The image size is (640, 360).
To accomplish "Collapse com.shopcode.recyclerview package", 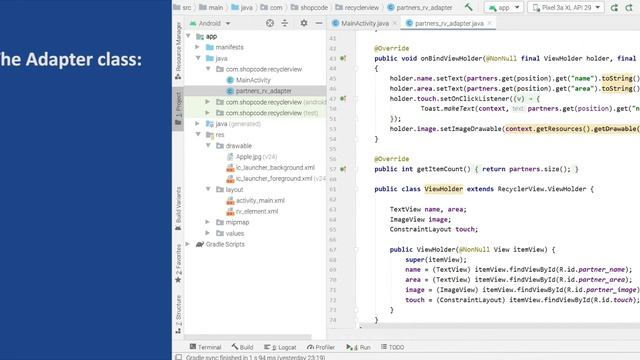I will (208, 69).
